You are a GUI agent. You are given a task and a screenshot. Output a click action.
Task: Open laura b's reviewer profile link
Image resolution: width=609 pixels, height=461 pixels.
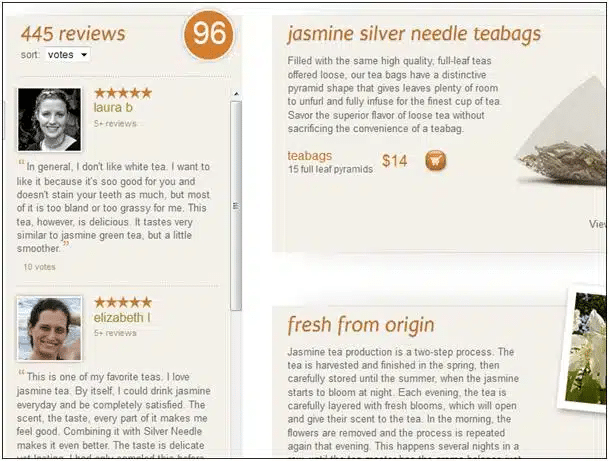click(x=113, y=108)
